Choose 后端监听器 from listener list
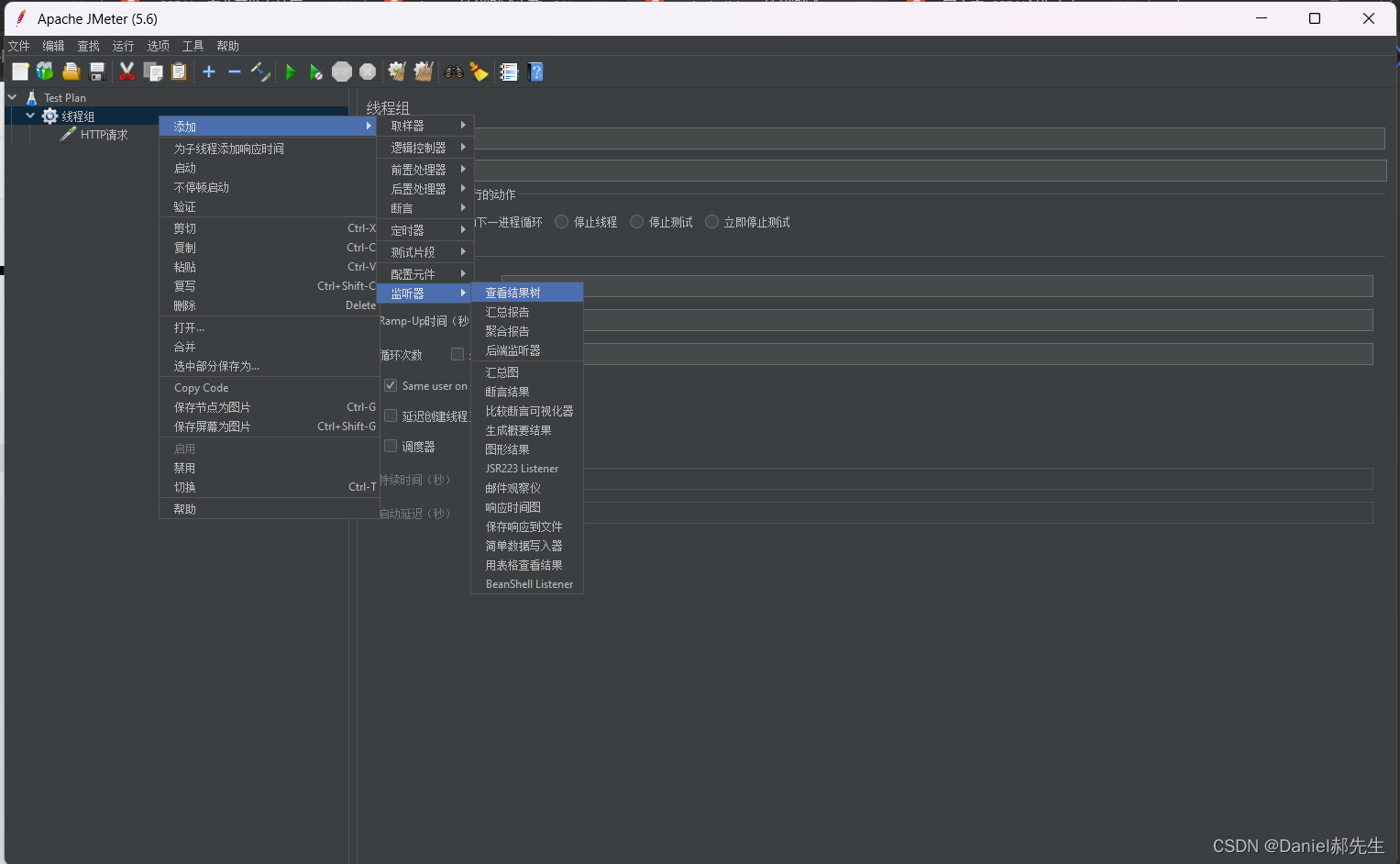The width and height of the screenshot is (1400, 864). pos(527,350)
